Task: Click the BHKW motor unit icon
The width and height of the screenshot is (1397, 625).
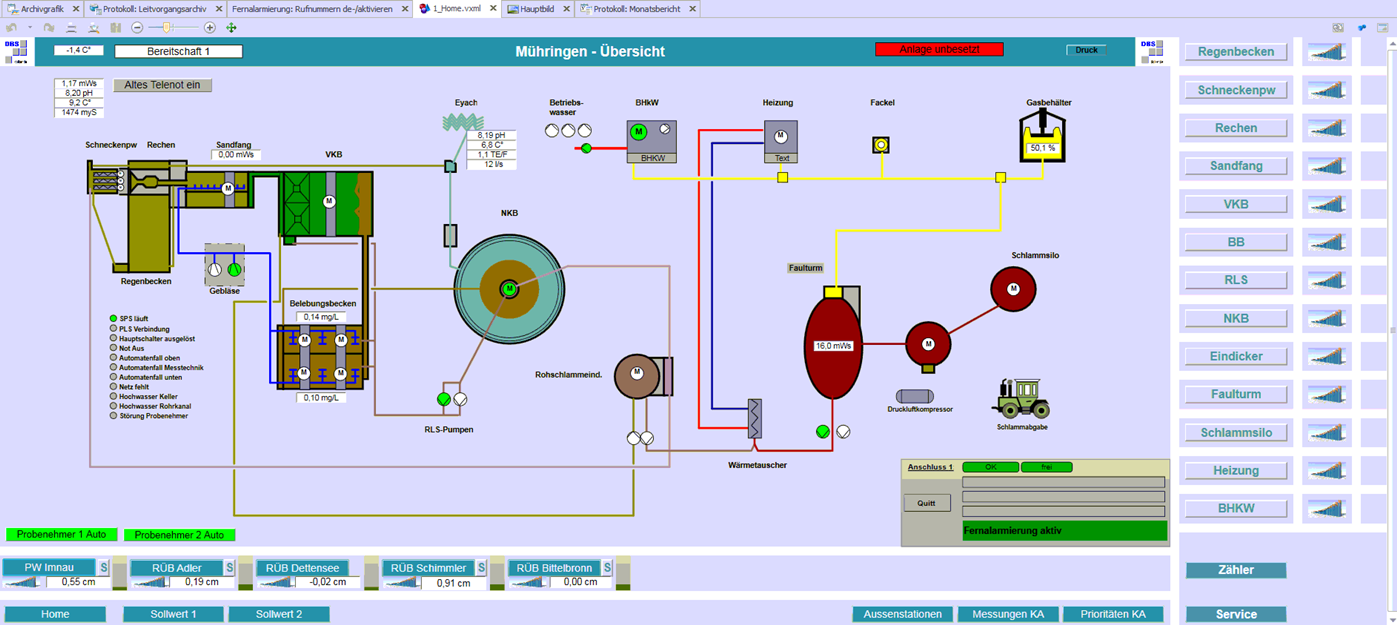Action: pos(651,138)
